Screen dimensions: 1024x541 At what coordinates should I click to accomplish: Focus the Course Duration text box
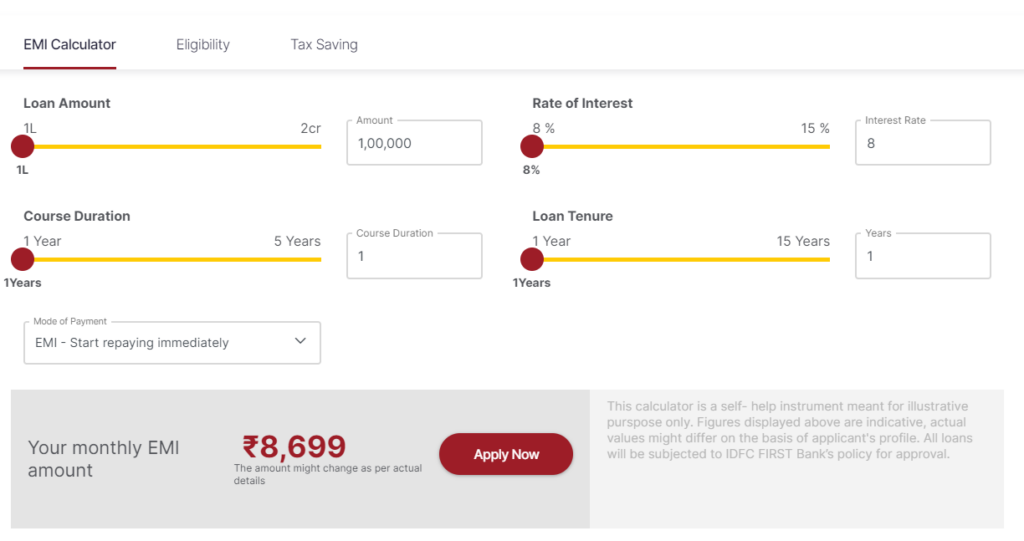[x=414, y=255]
